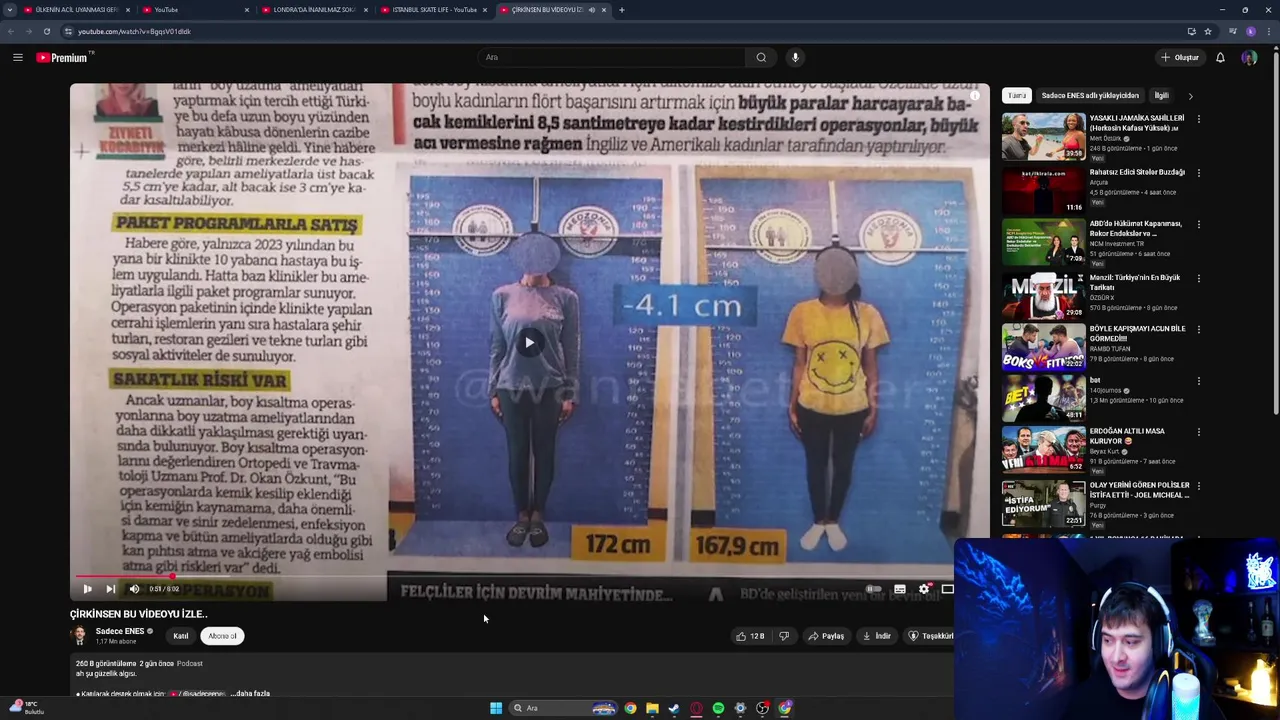Click the address bar URL

pos(134,31)
